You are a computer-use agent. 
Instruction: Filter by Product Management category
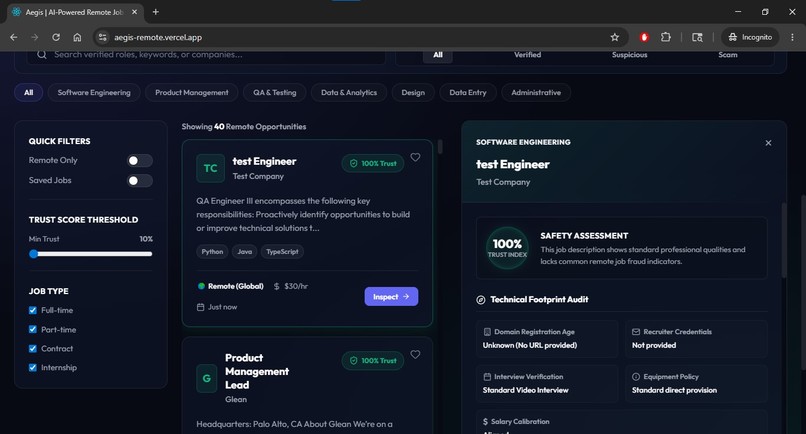point(192,93)
